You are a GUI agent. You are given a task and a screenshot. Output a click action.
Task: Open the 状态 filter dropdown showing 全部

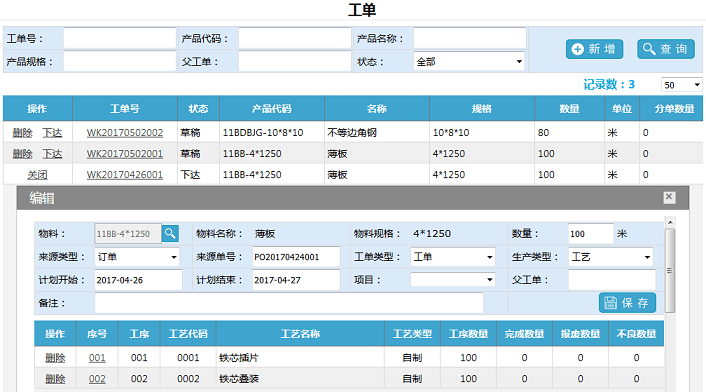click(470, 62)
